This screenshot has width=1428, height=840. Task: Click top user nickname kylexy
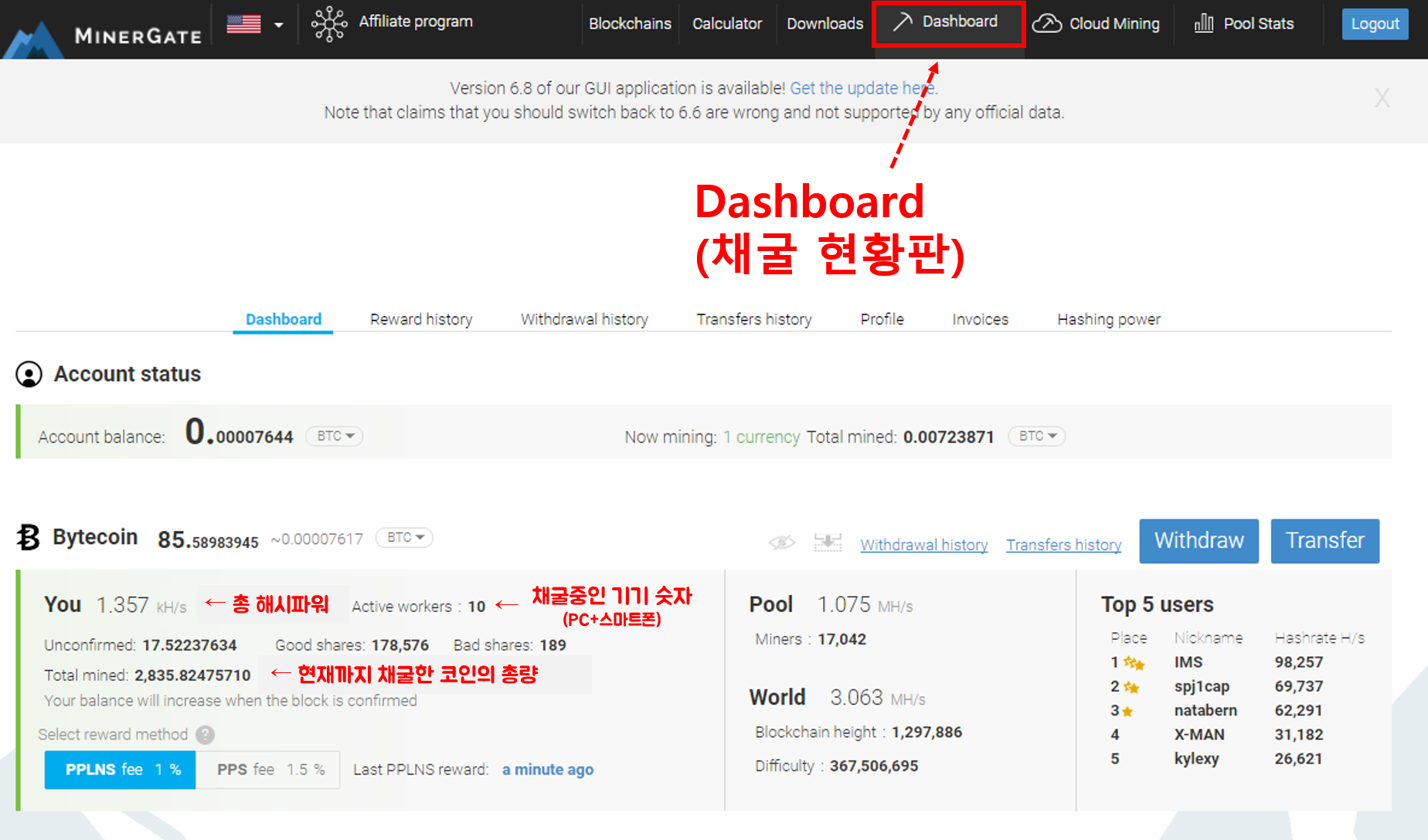1197,759
